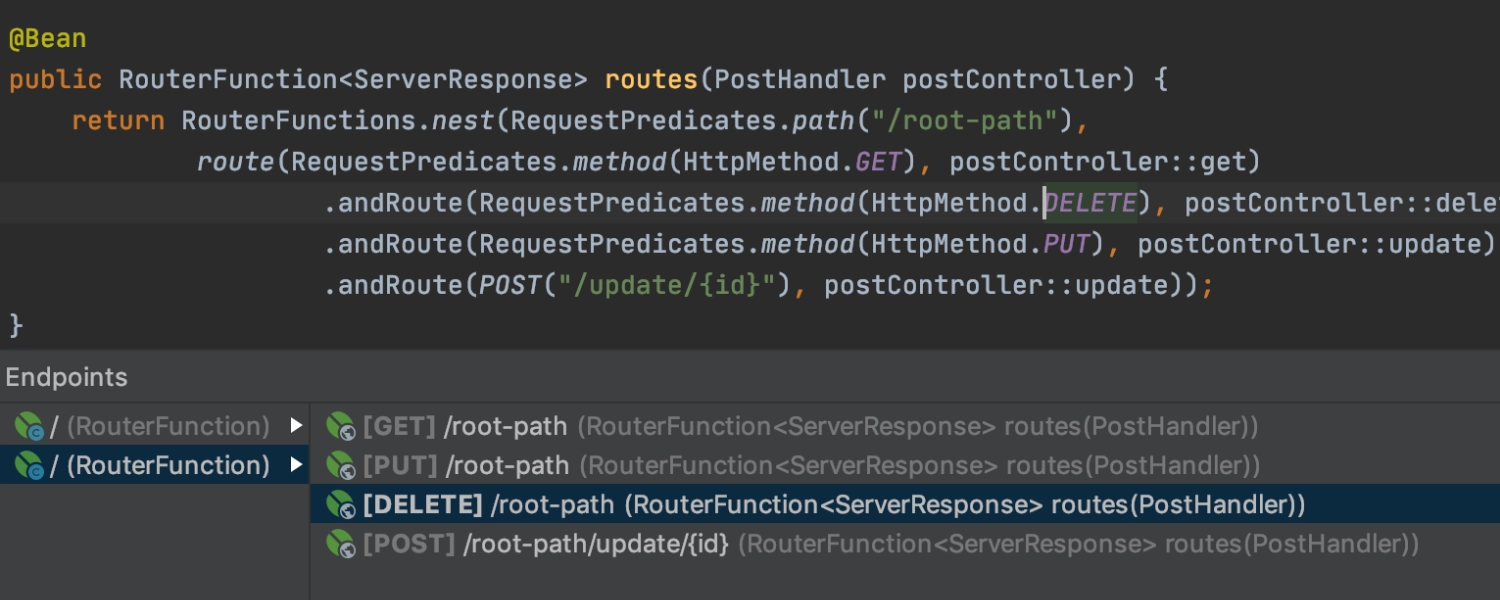Click RouterFunctions class name in the return line

(x=299, y=121)
